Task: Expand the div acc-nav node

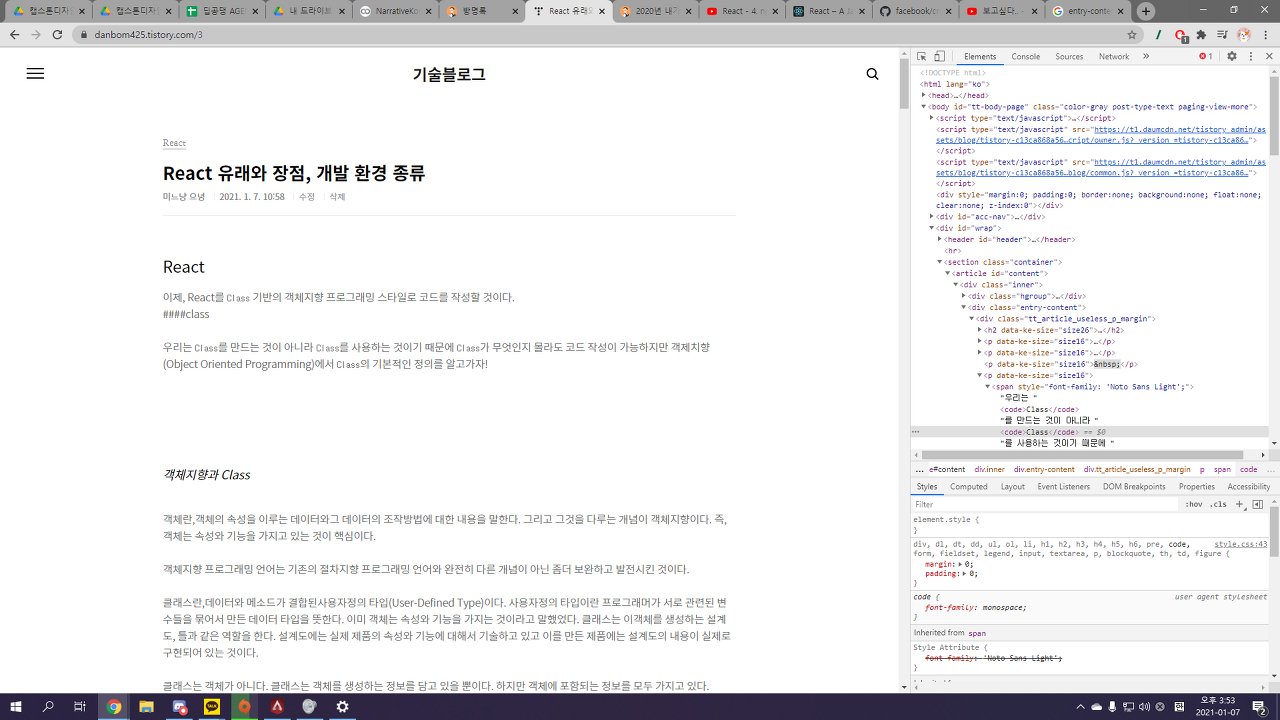Action: 932,217
